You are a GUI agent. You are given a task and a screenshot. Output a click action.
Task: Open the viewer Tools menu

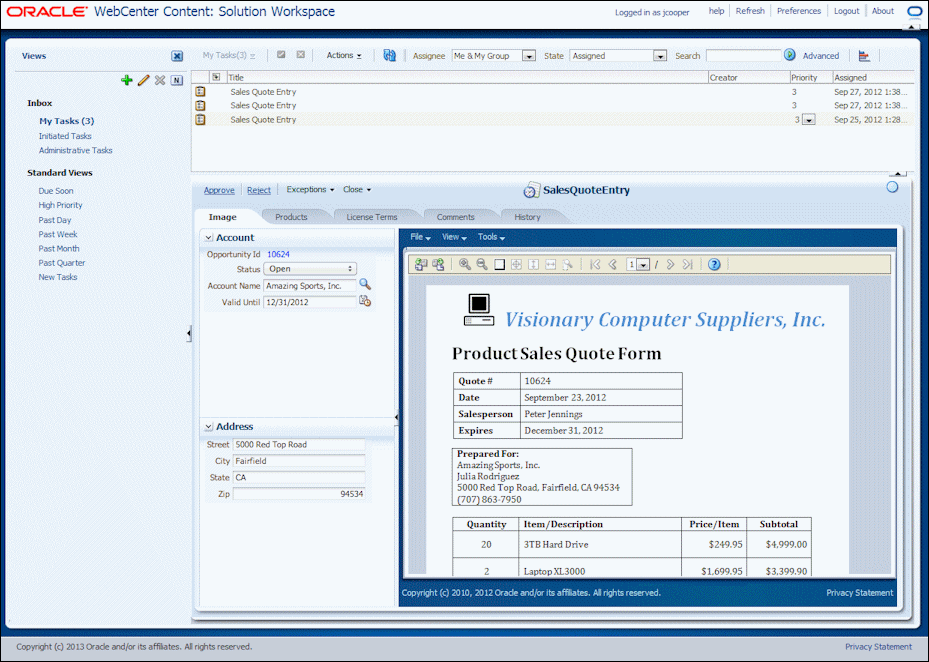pyautogui.click(x=491, y=237)
